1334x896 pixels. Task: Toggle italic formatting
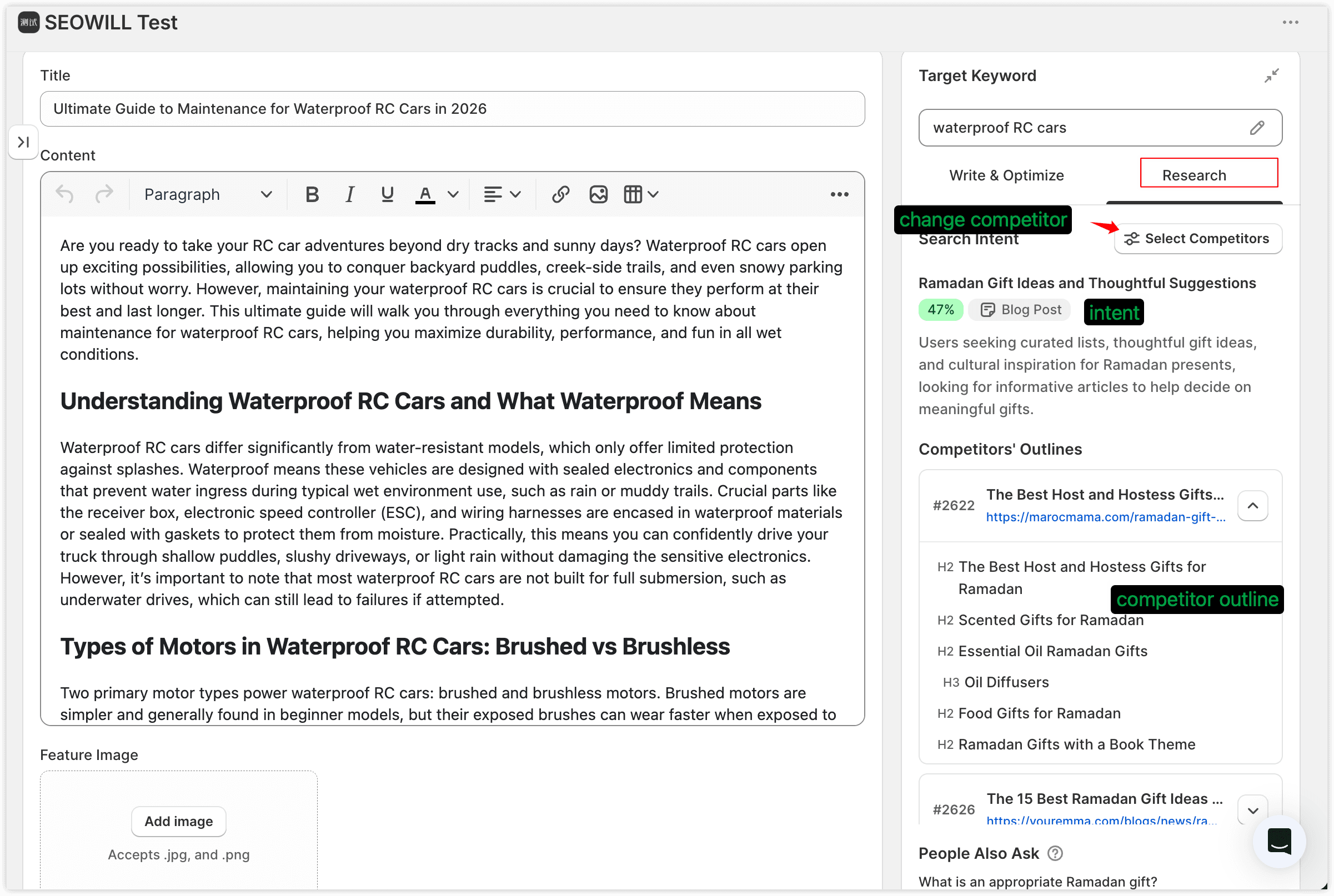click(350, 194)
